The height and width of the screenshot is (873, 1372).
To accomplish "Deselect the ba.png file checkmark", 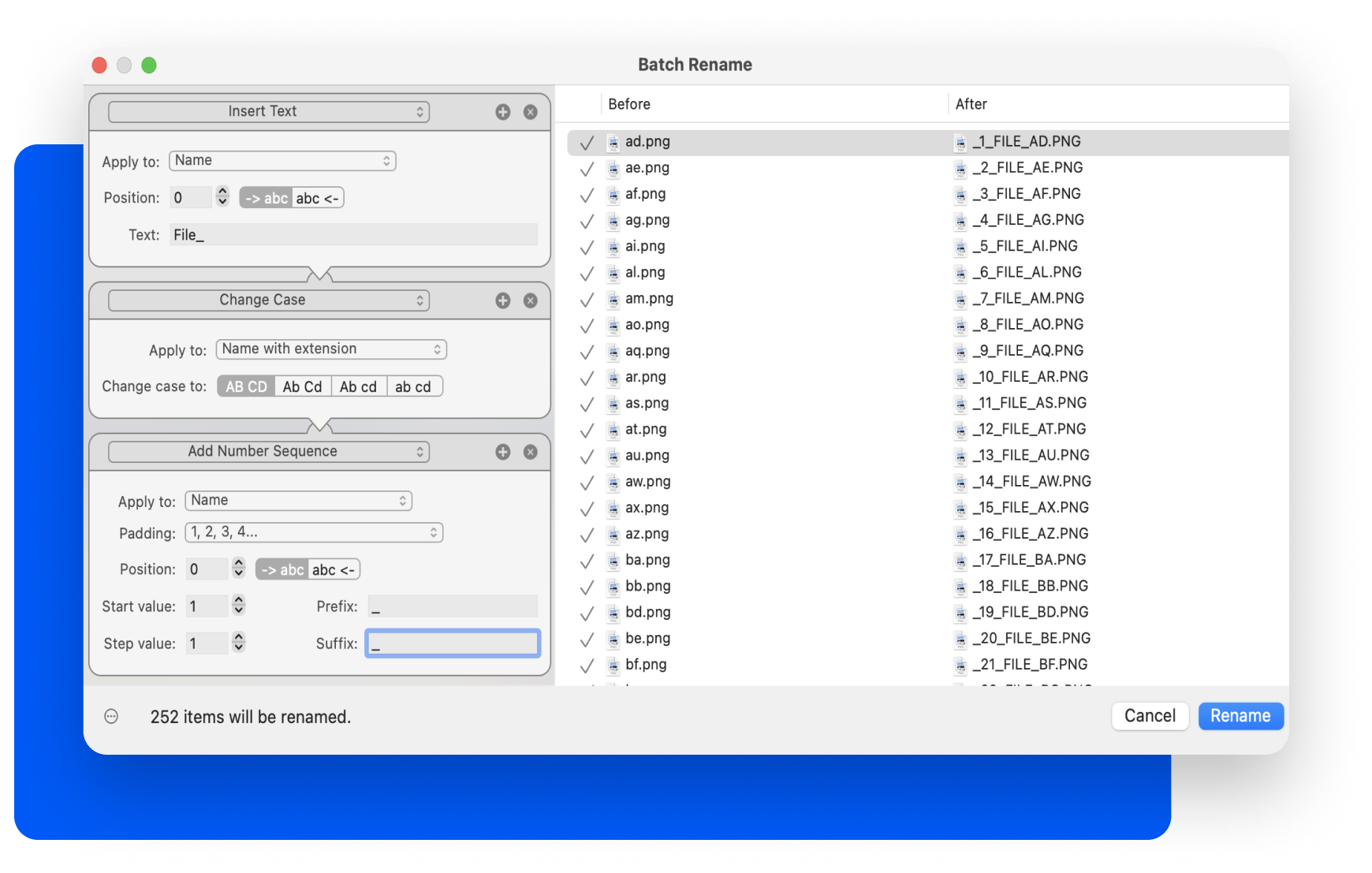I will pos(587,561).
